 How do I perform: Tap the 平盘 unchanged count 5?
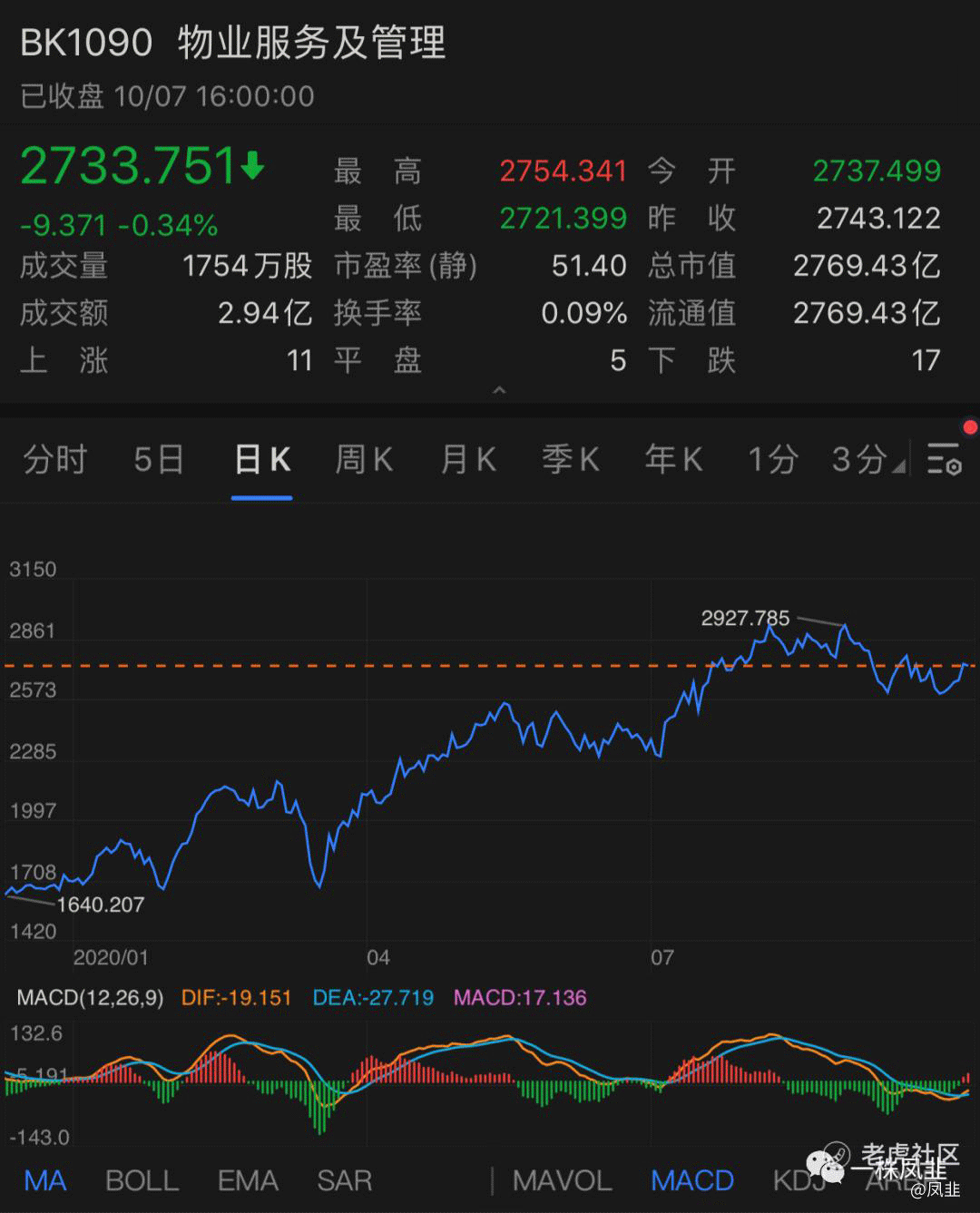pyautogui.click(x=618, y=361)
